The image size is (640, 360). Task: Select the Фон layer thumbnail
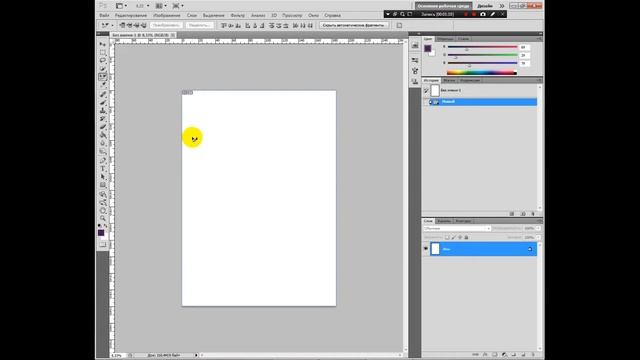tap(436, 249)
